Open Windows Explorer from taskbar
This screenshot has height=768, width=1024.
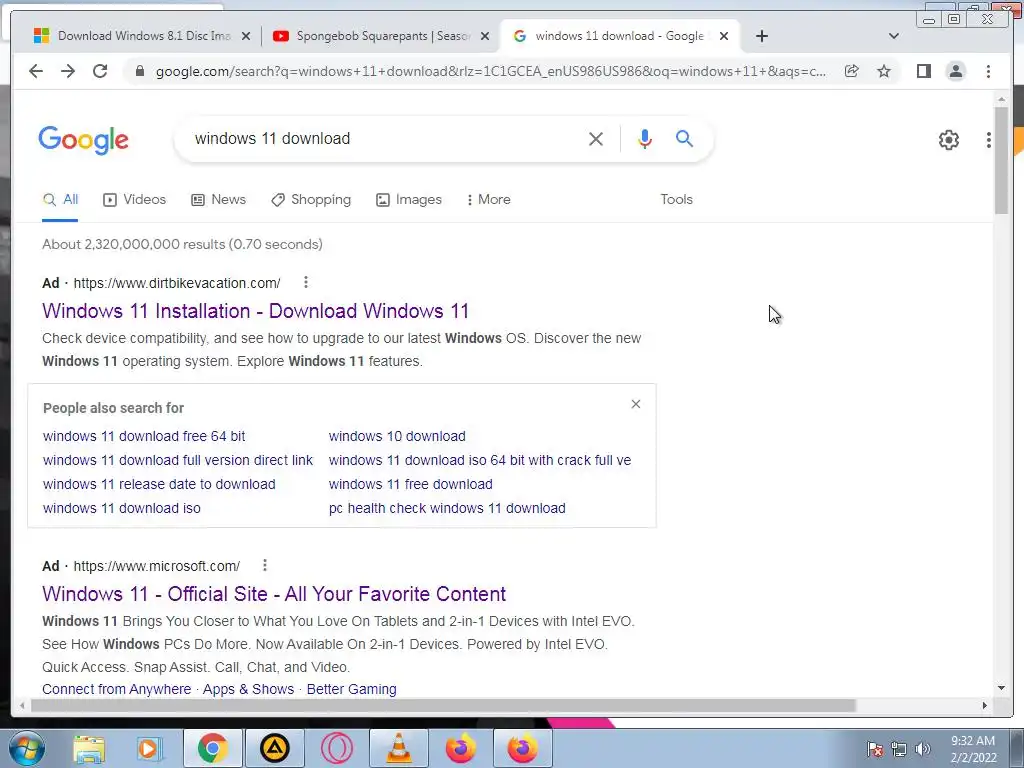click(89, 748)
